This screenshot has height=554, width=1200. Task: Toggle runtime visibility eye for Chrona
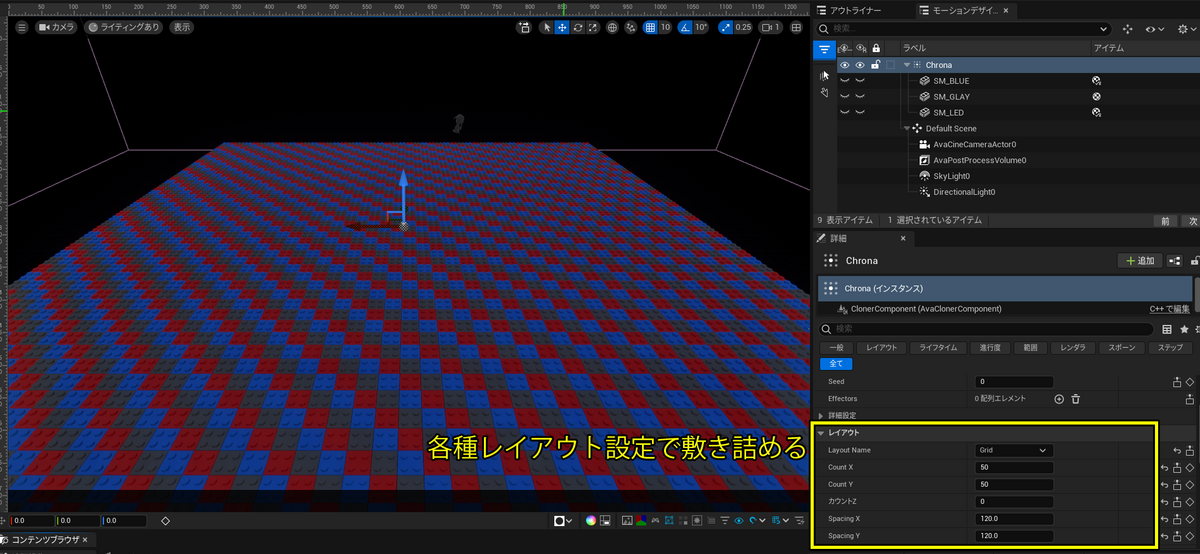click(x=860, y=65)
